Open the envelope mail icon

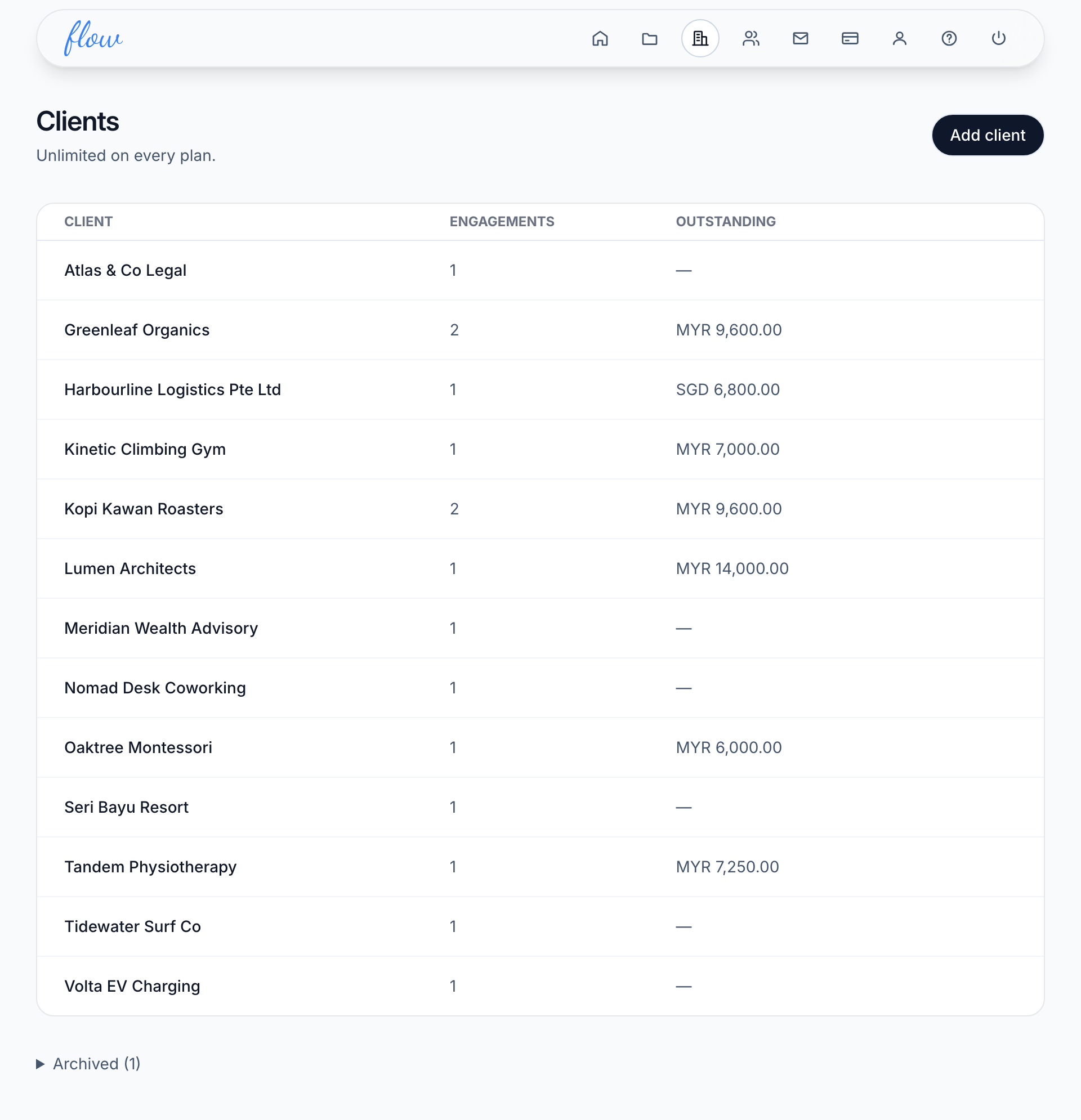800,38
